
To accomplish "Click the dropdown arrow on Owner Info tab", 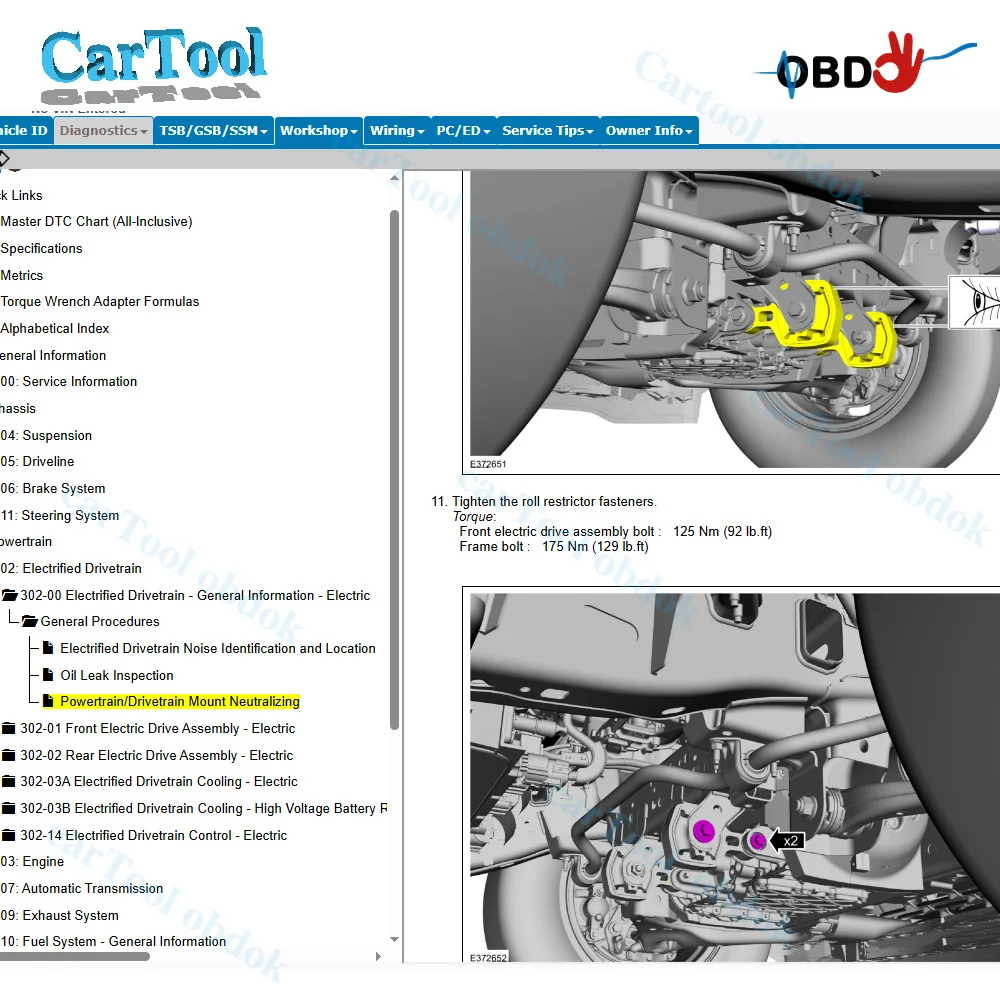I will click(689, 132).
